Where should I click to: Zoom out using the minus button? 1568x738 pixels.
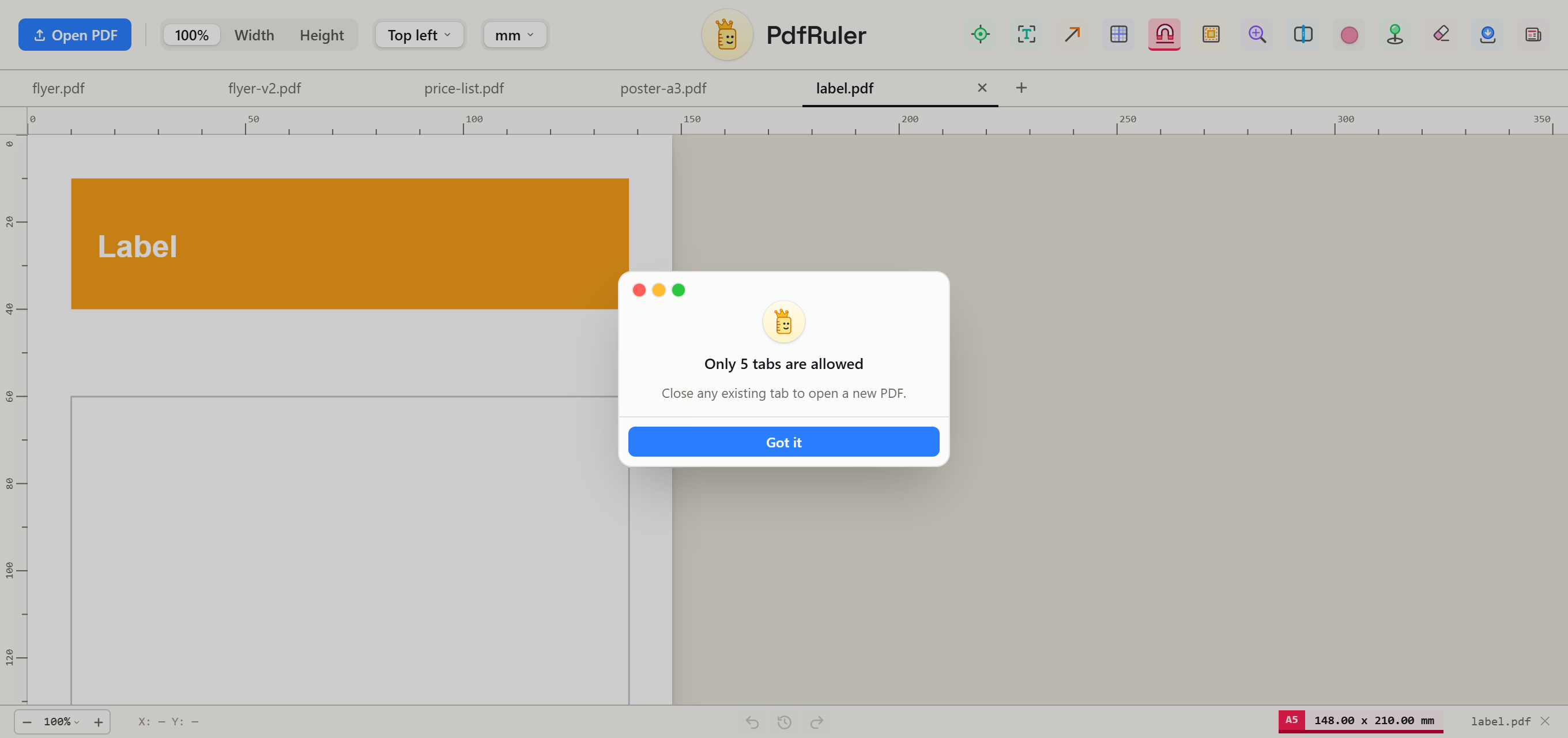(27, 722)
